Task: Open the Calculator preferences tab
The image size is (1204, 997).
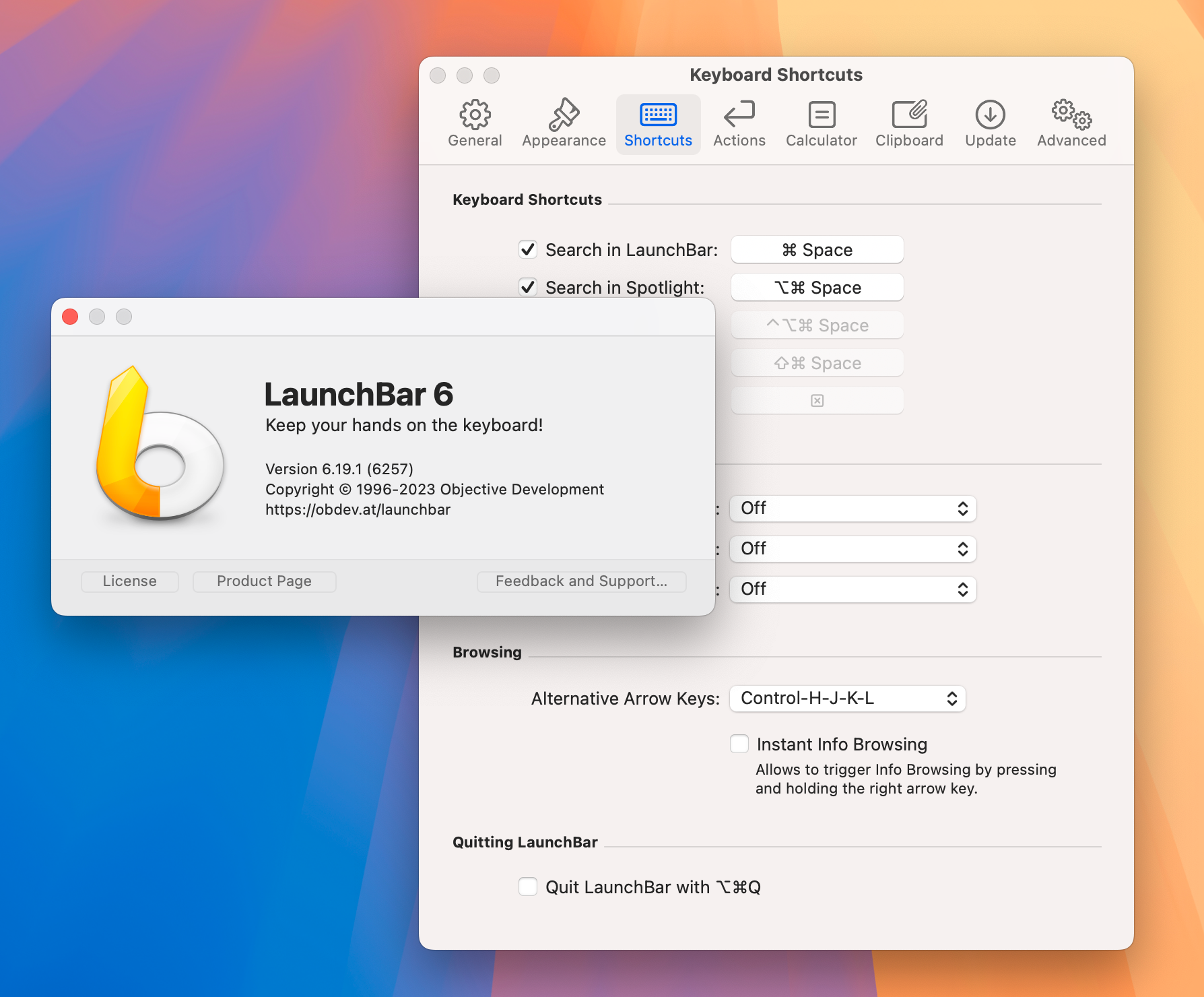Action: 821,125
